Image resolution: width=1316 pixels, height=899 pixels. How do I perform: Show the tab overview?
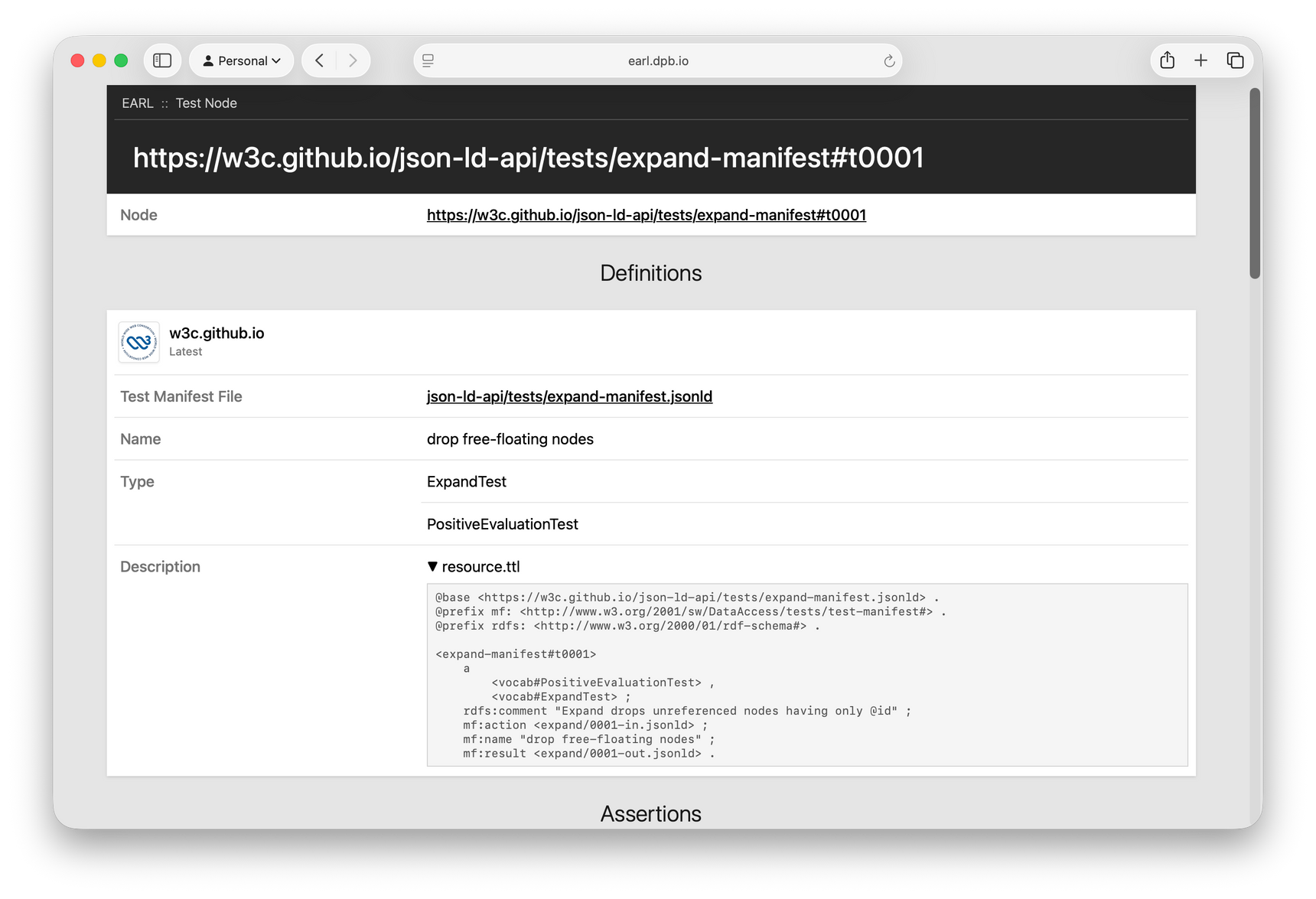[1234, 60]
